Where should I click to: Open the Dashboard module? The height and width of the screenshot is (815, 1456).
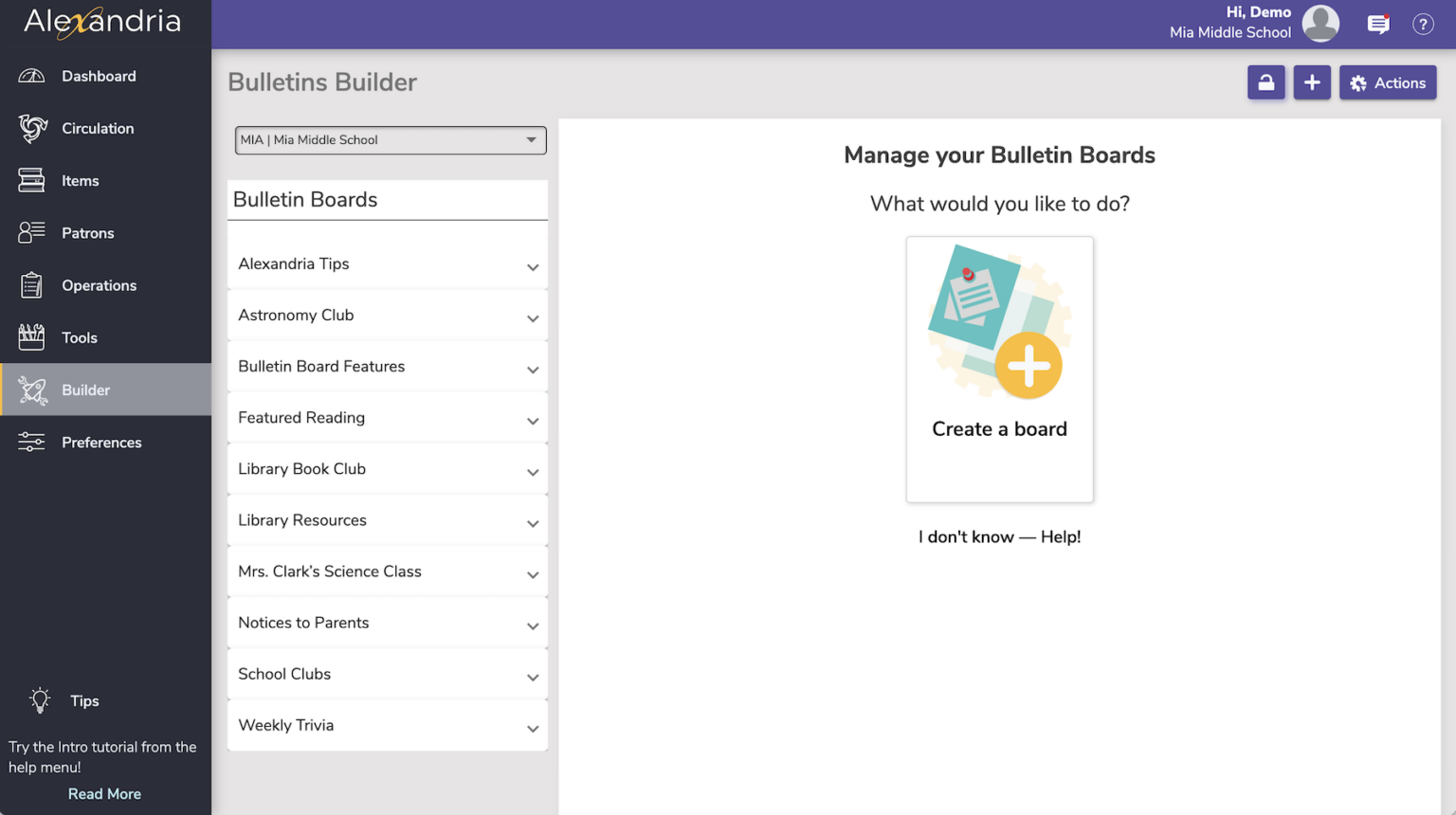coord(99,76)
